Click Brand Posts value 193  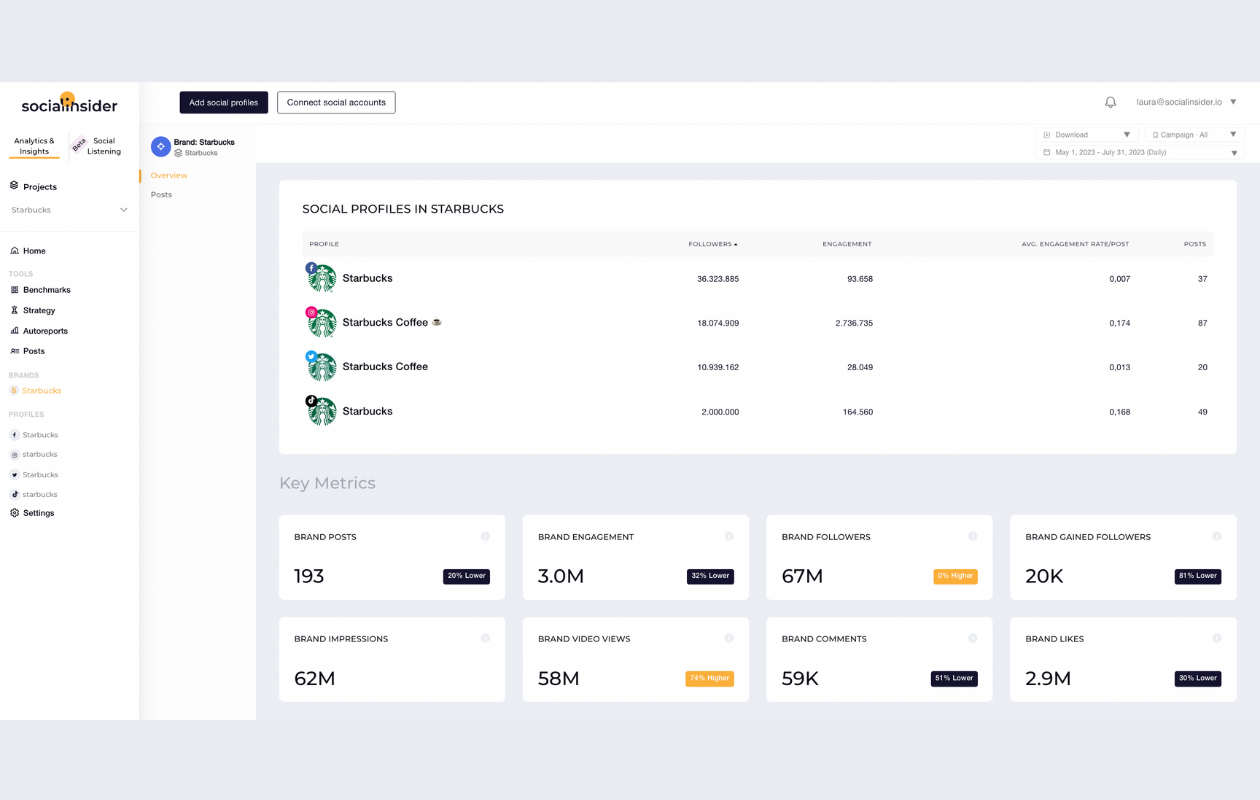[309, 577]
